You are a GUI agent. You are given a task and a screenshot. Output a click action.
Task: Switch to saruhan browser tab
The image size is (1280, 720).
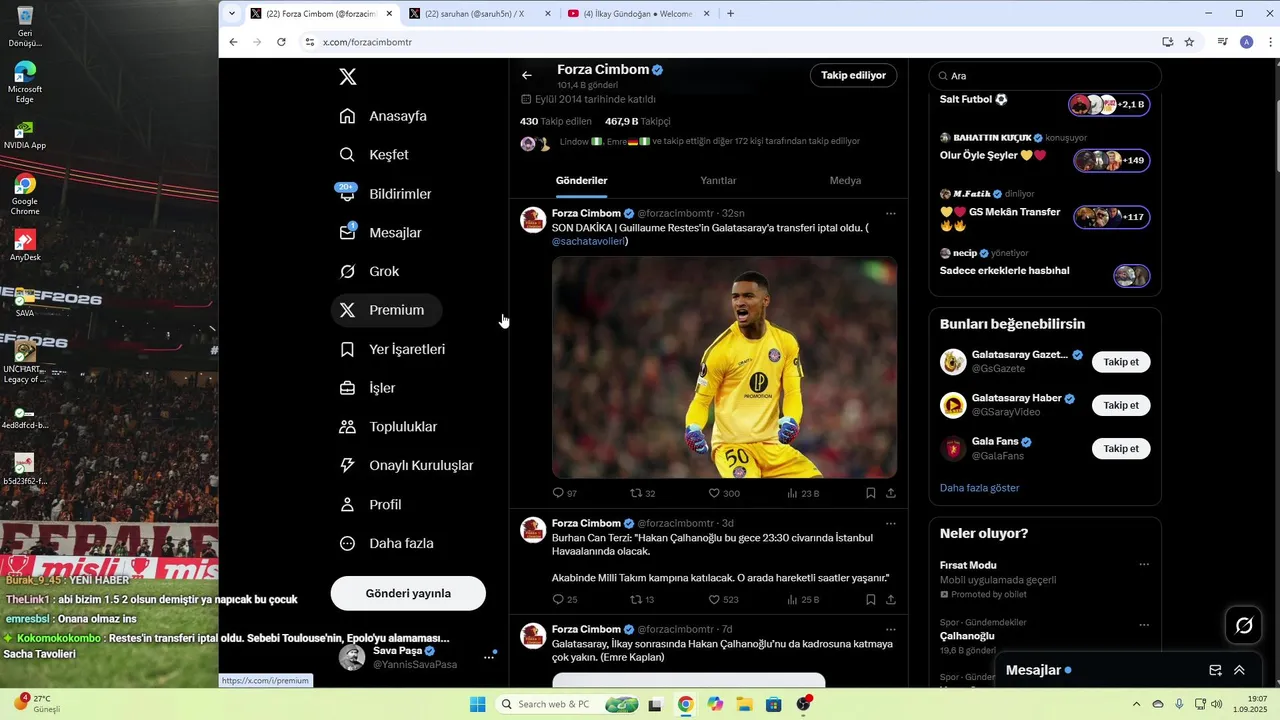(480, 14)
